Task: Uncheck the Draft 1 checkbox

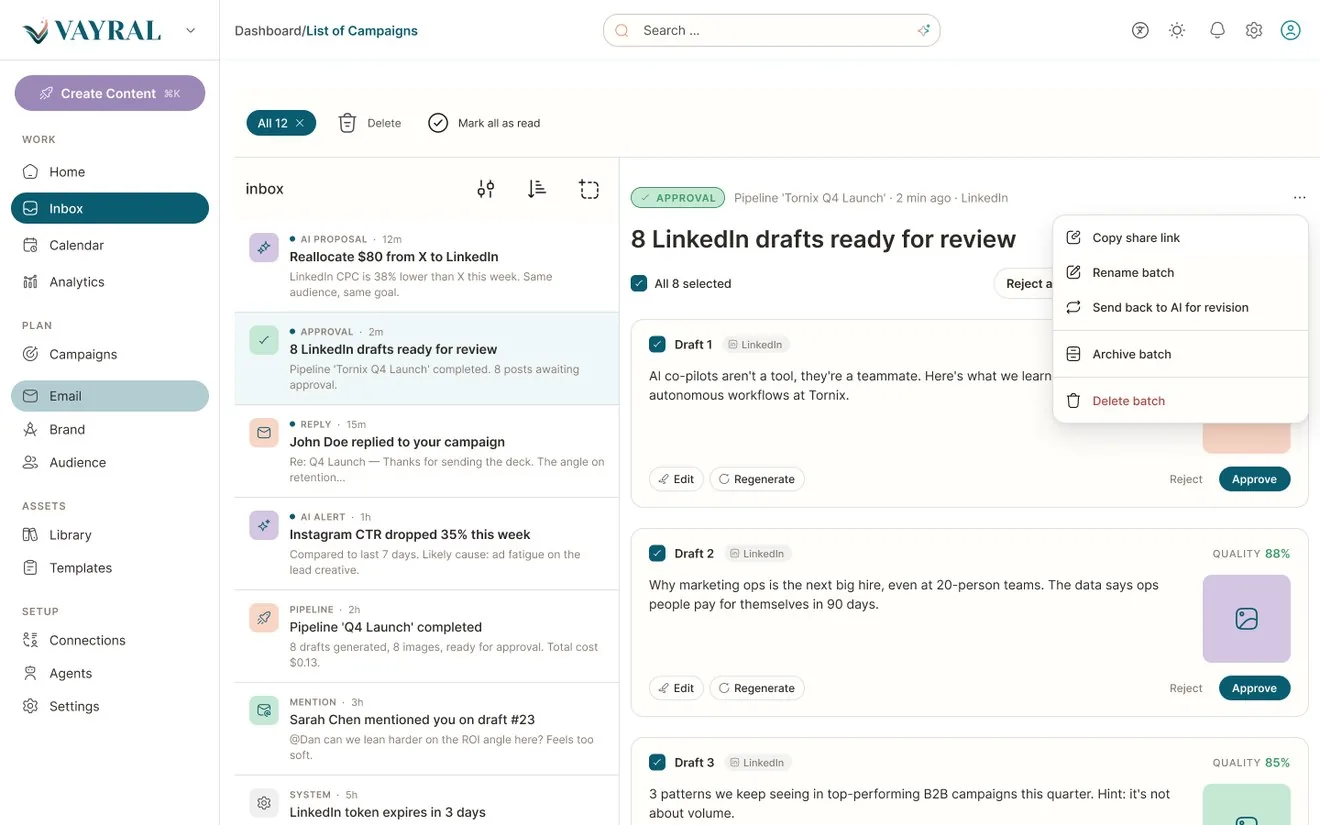Action: point(657,344)
